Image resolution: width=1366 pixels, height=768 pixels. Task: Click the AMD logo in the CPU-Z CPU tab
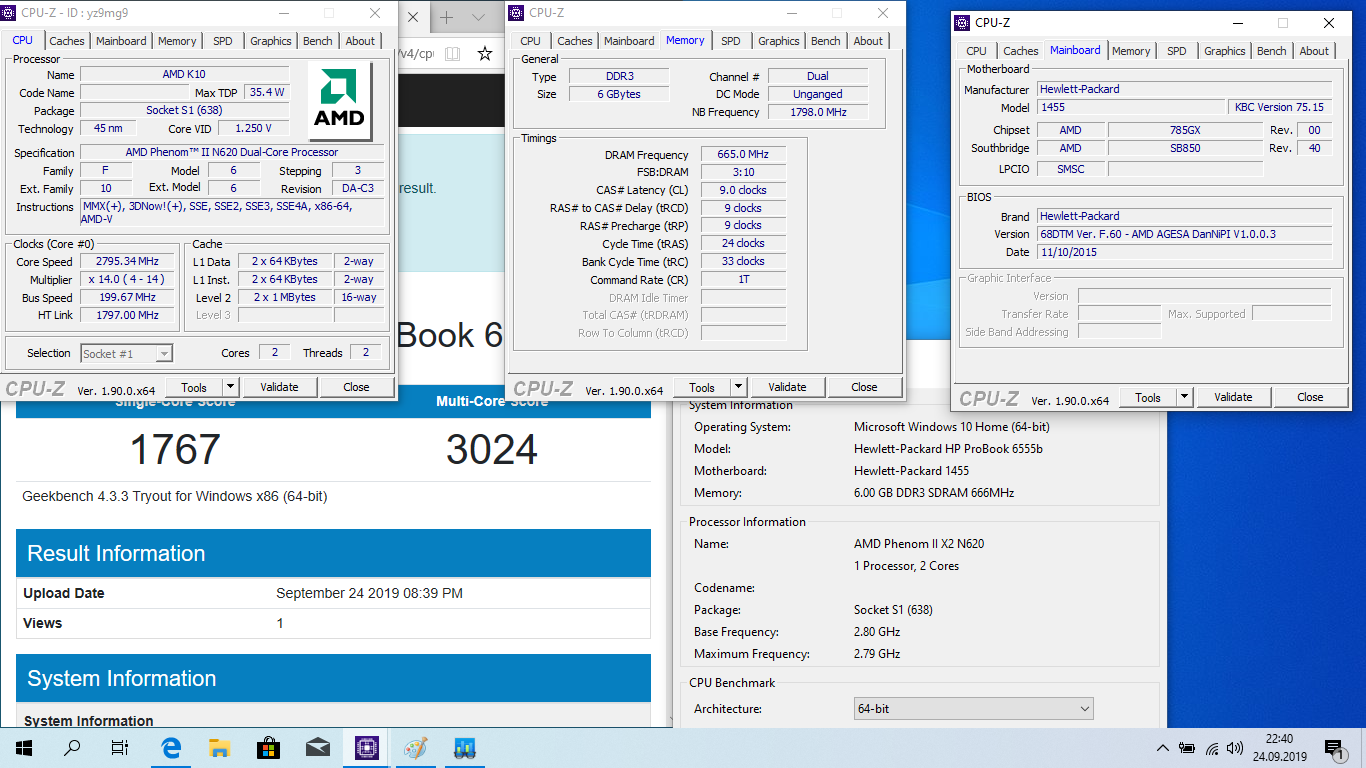(340, 102)
